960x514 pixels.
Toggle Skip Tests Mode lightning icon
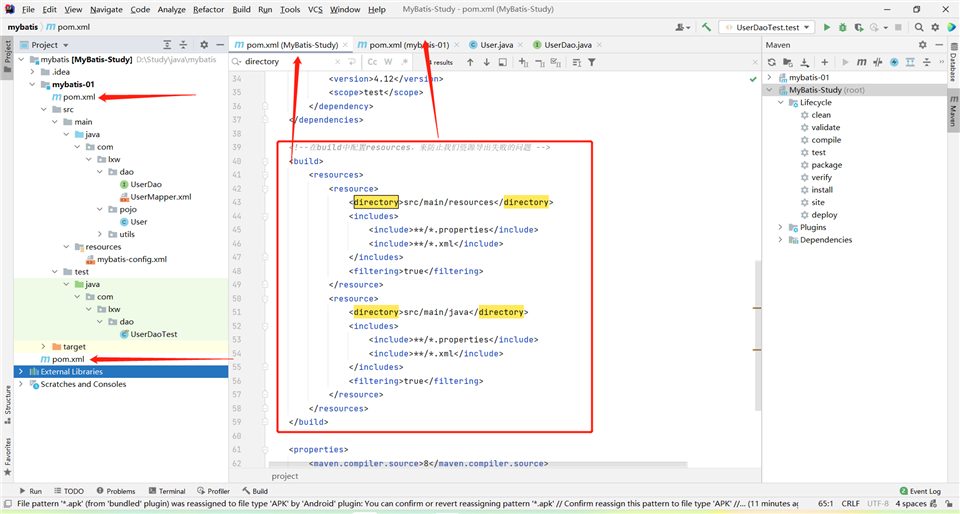click(x=894, y=62)
